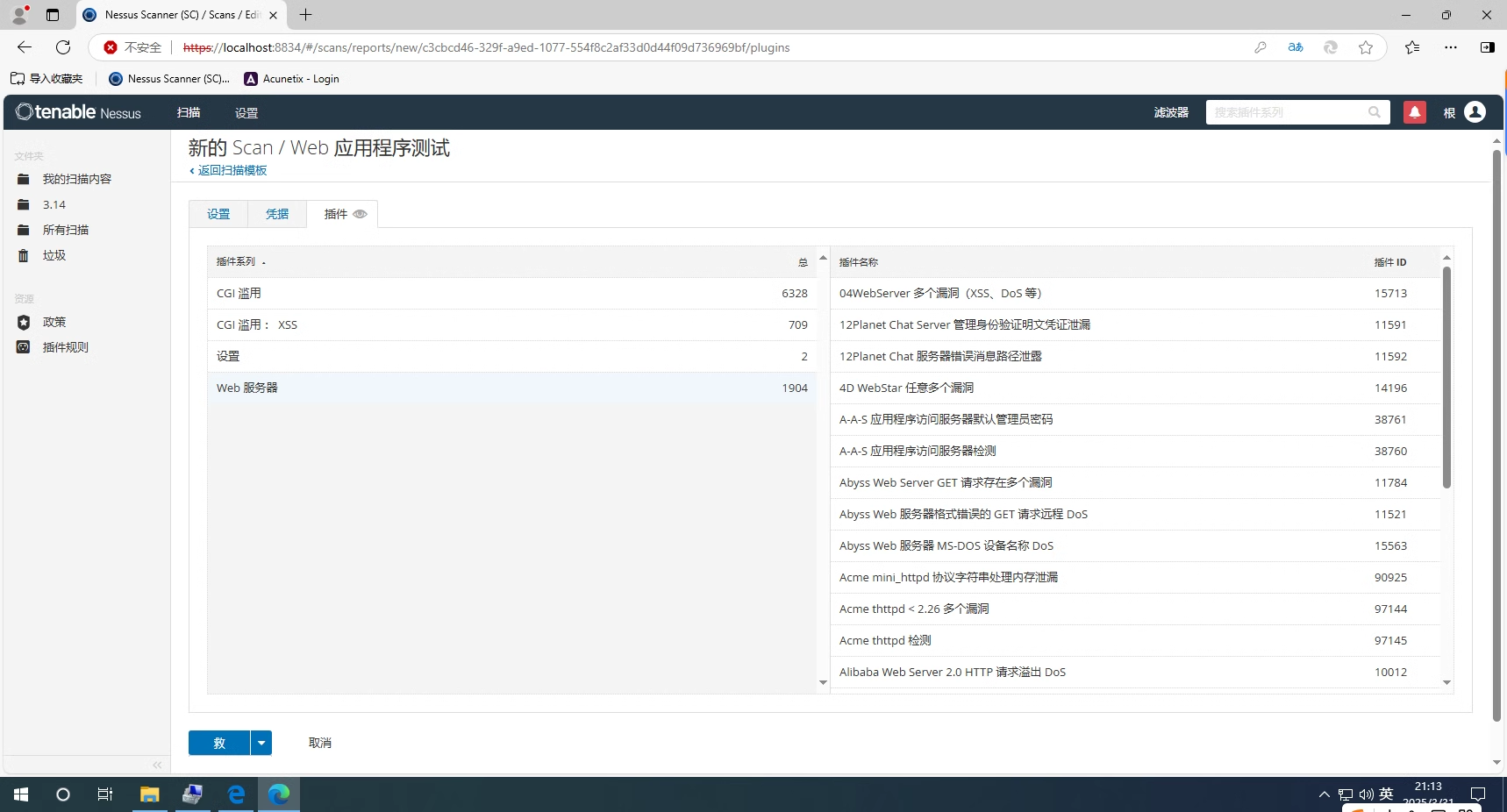1507x812 pixels.
Task: Sort by 插件名称 column header
Action: [x=859, y=262]
